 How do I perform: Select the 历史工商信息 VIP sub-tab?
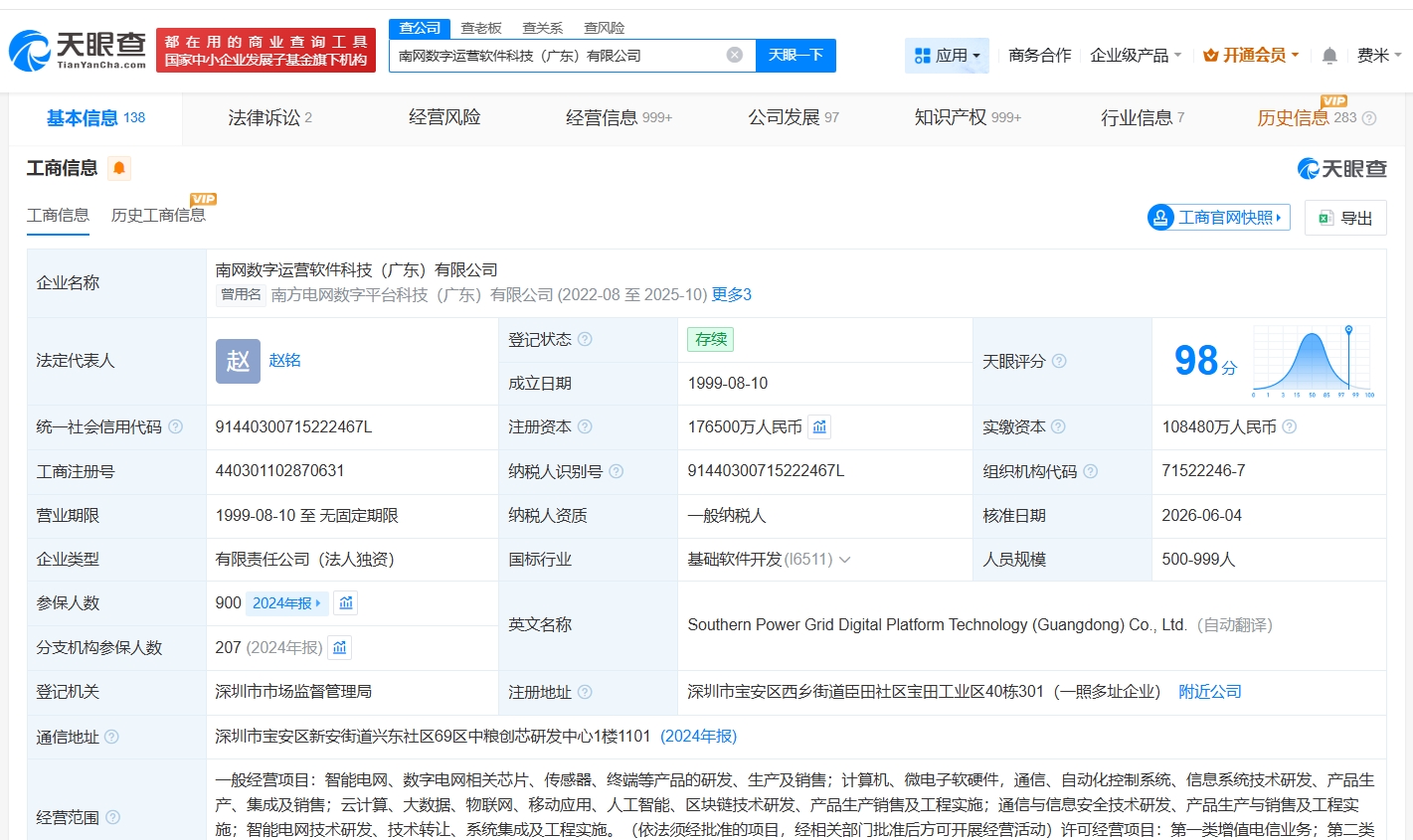click(x=158, y=215)
